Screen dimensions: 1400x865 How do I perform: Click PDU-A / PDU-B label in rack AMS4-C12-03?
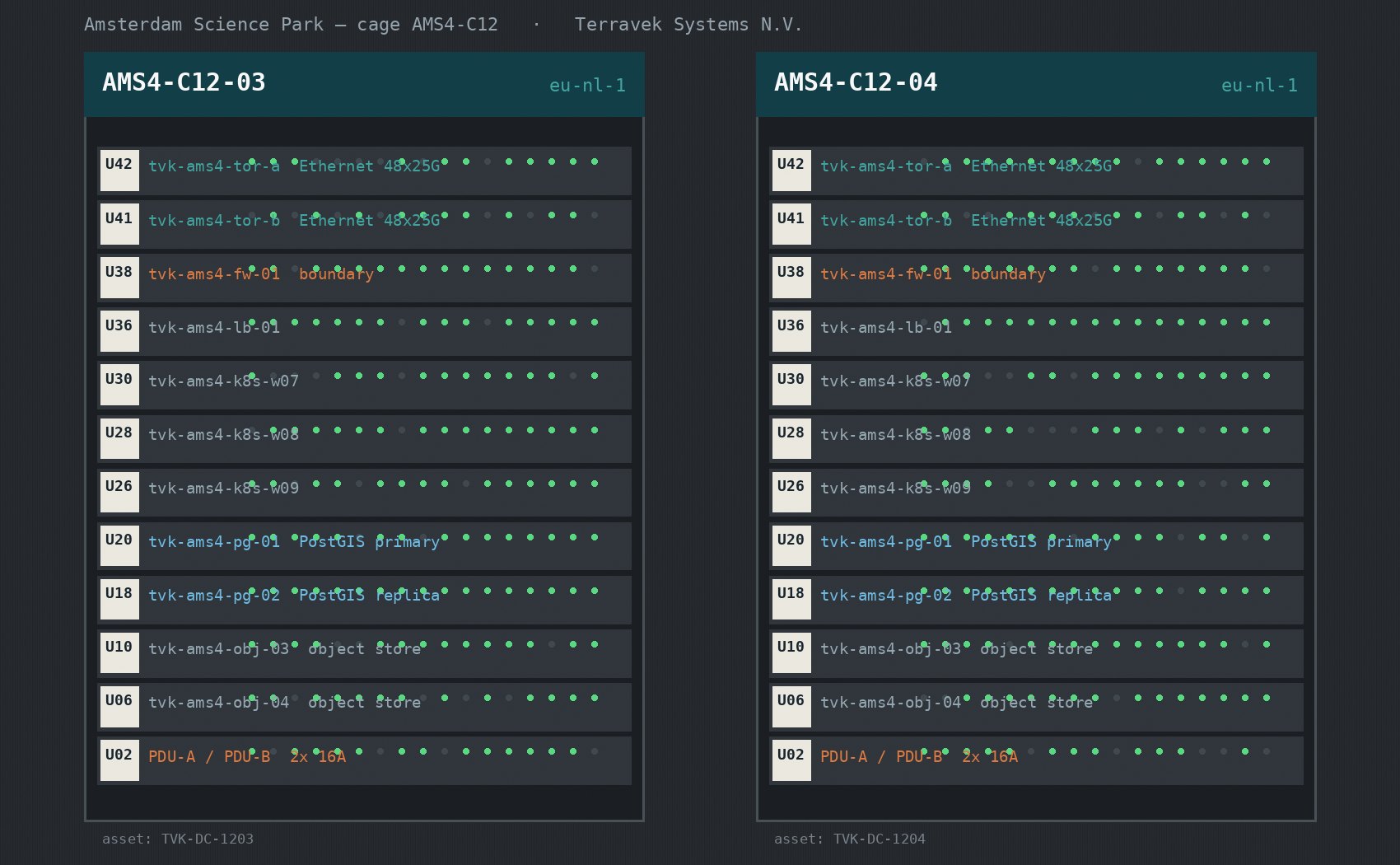coord(209,756)
